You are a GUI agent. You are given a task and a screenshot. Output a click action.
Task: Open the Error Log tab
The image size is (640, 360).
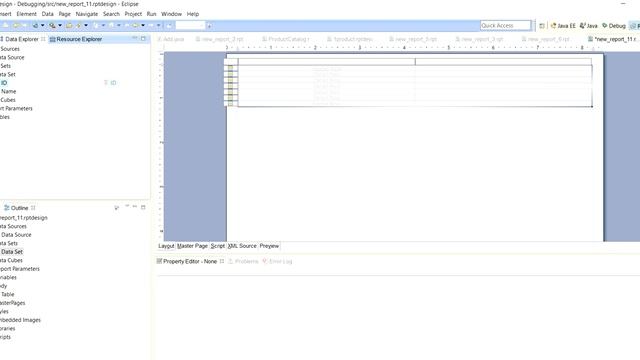[277, 261]
